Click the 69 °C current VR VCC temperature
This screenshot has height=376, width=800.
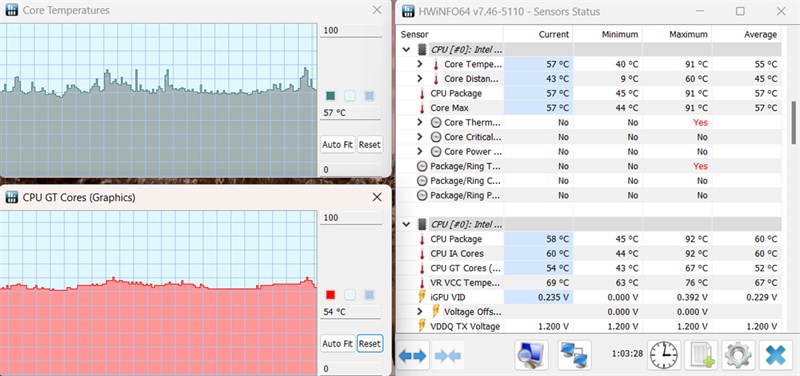tap(557, 283)
